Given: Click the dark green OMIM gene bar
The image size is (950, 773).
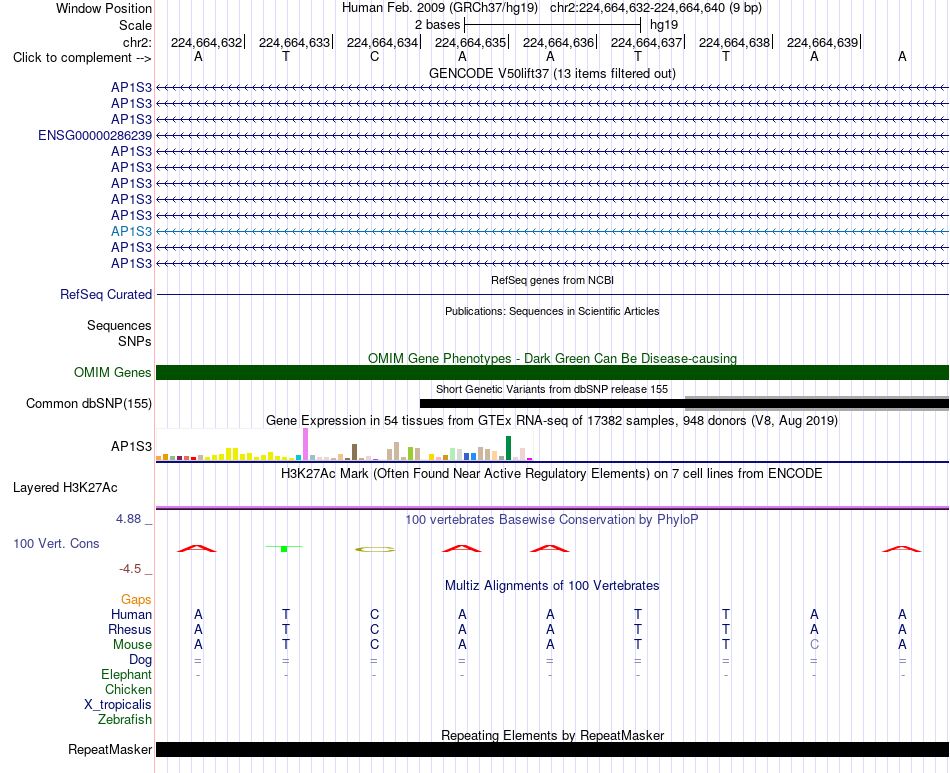Looking at the screenshot, I should point(552,373).
